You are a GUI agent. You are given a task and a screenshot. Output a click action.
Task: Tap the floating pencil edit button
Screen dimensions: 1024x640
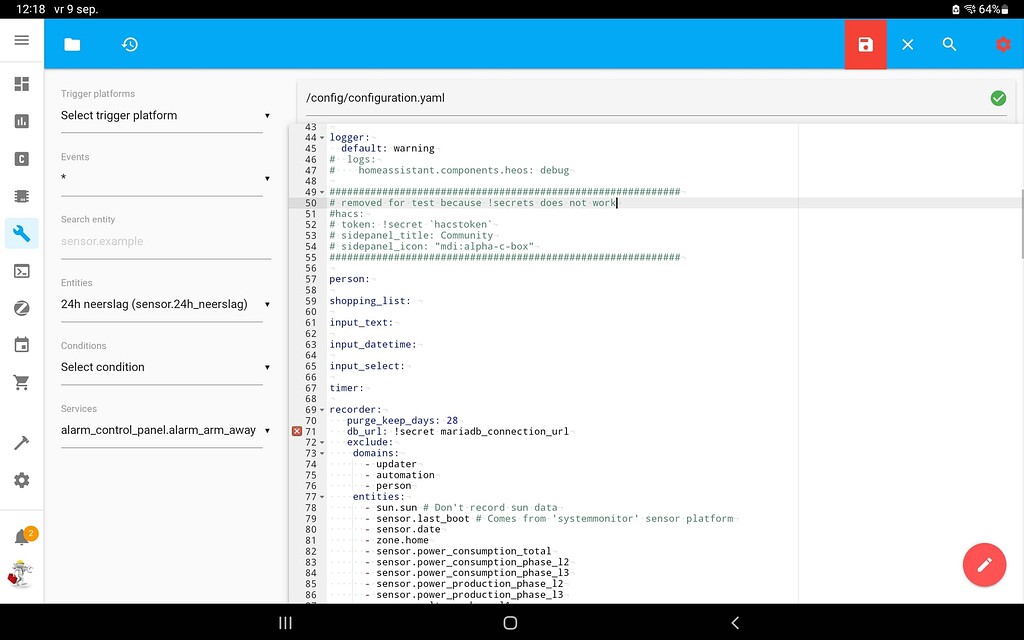(984, 565)
